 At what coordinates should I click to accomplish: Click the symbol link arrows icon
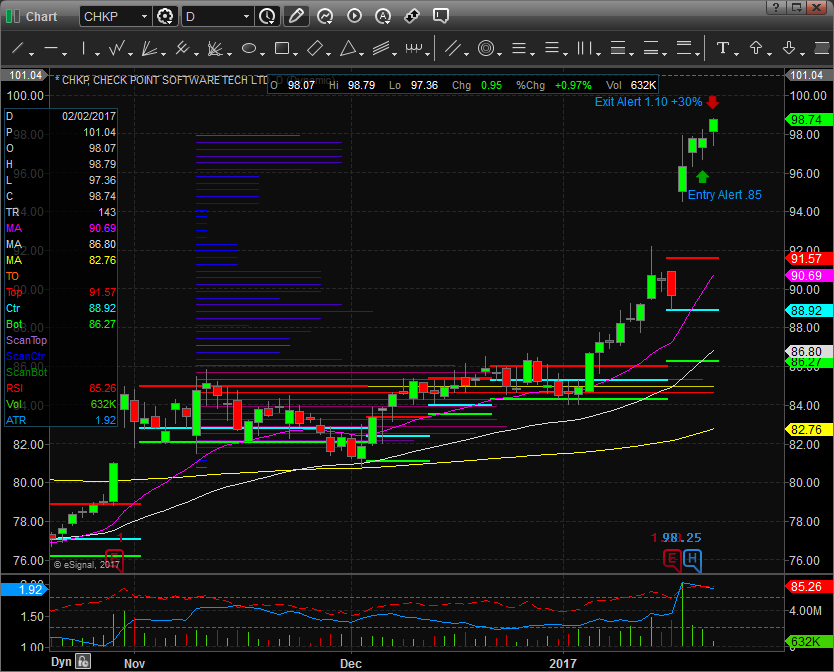412,16
